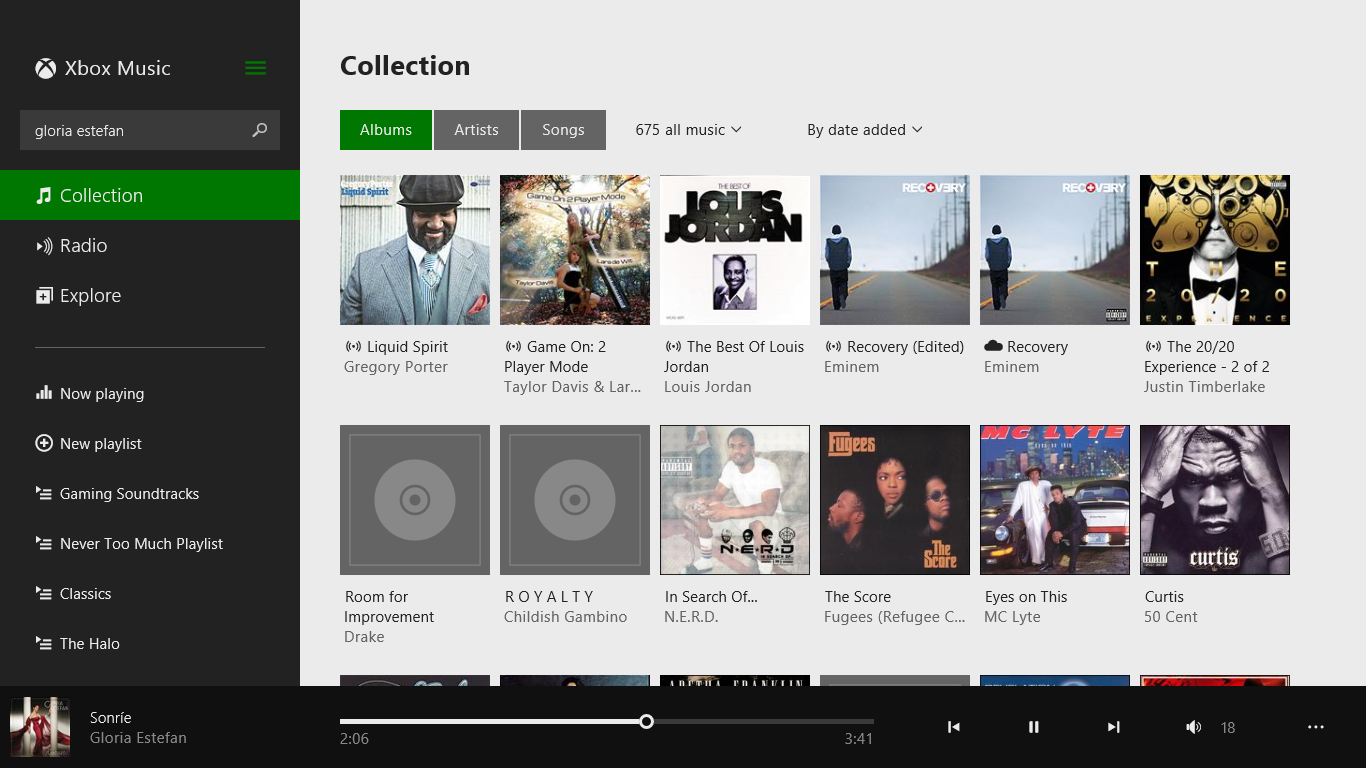Open The Score album cover

(895, 500)
